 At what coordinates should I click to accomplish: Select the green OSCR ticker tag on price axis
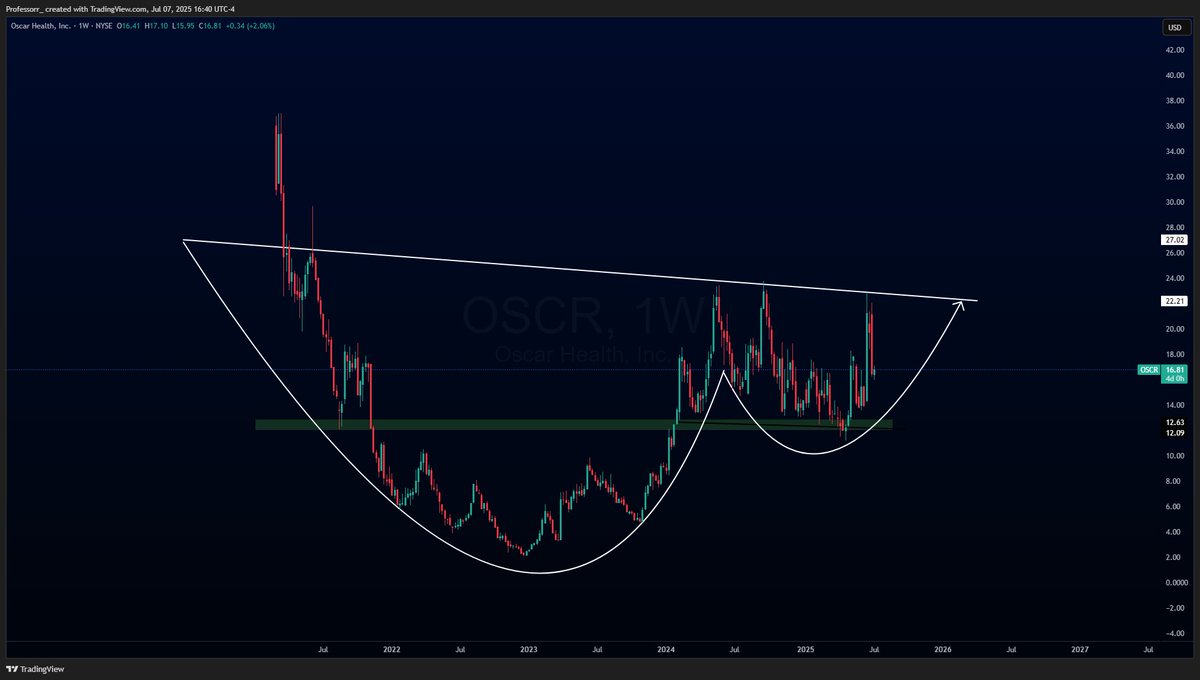[1149, 370]
